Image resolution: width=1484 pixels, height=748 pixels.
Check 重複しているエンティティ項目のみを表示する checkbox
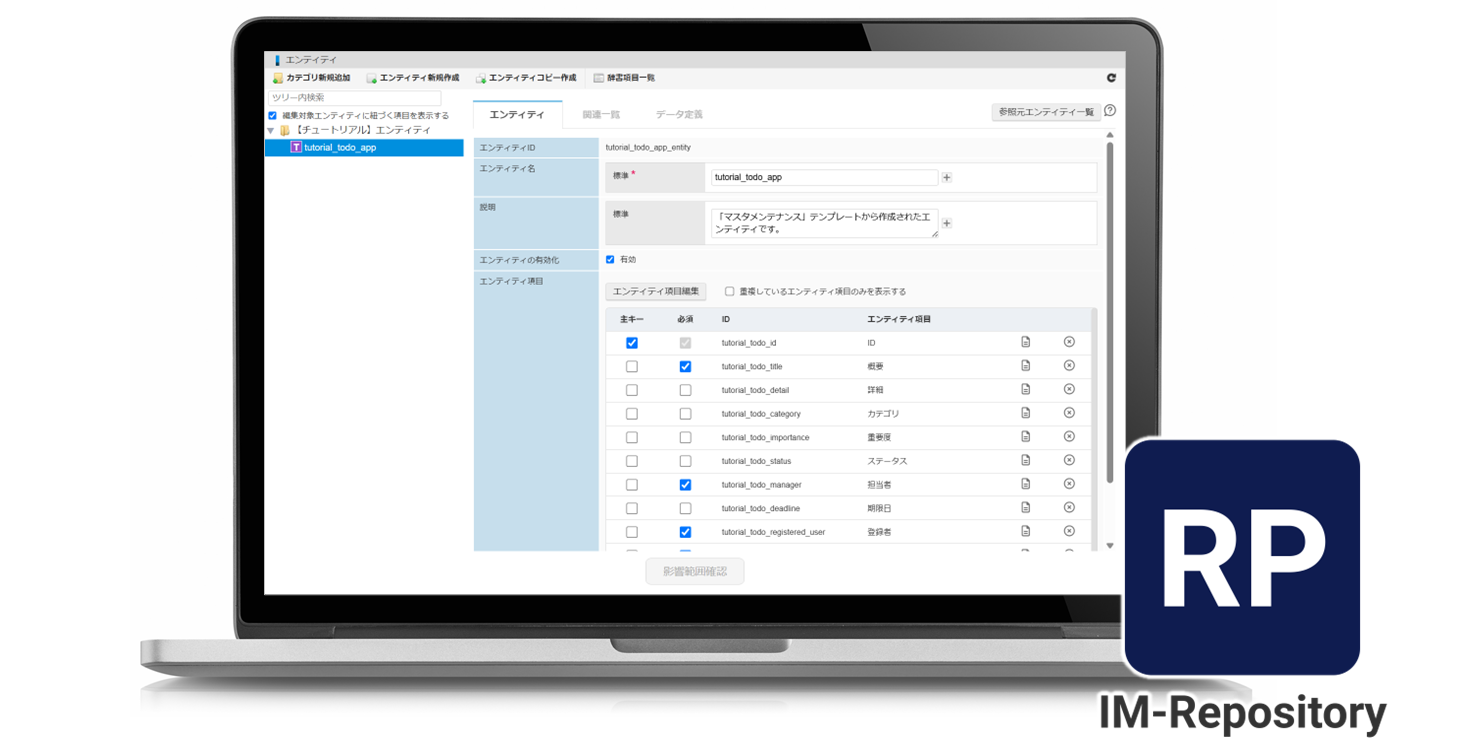pos(730,292)
